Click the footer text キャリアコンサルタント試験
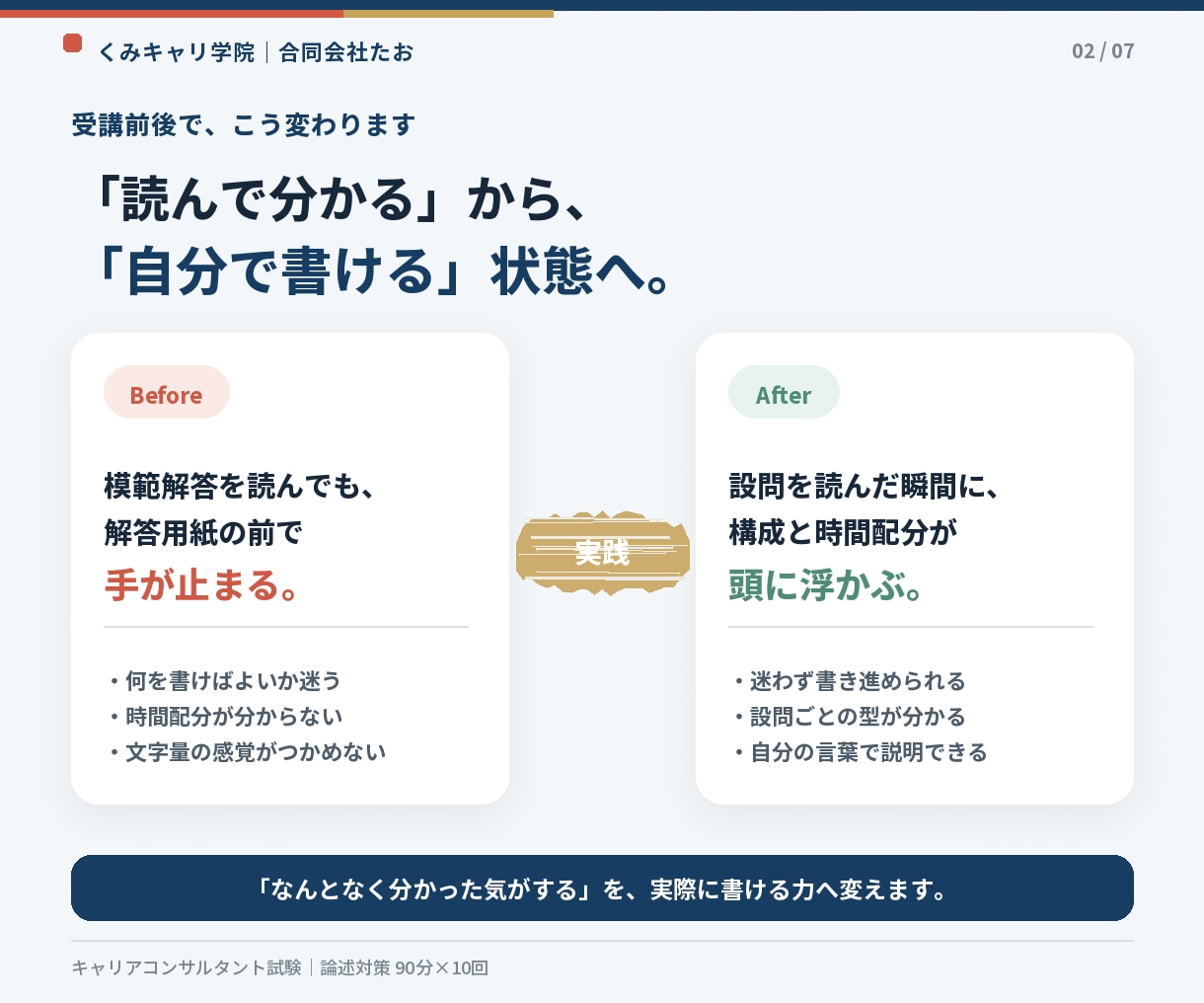This screenshot has width=1204, height=1003. point(187,967)
